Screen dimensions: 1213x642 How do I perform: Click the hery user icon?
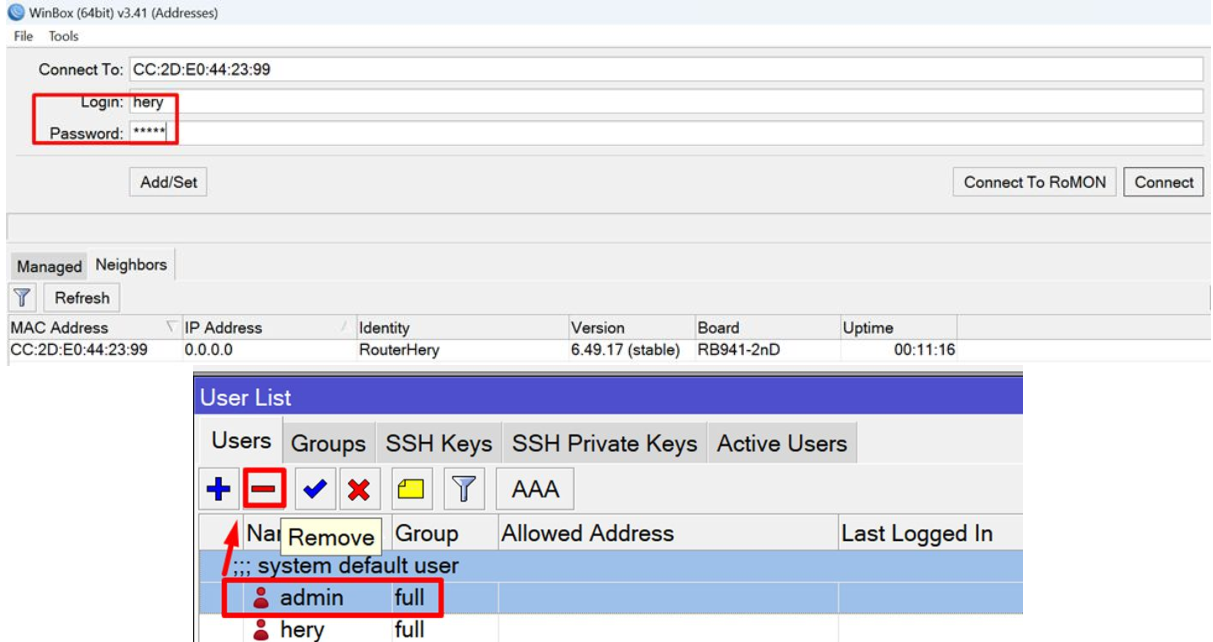262,630
